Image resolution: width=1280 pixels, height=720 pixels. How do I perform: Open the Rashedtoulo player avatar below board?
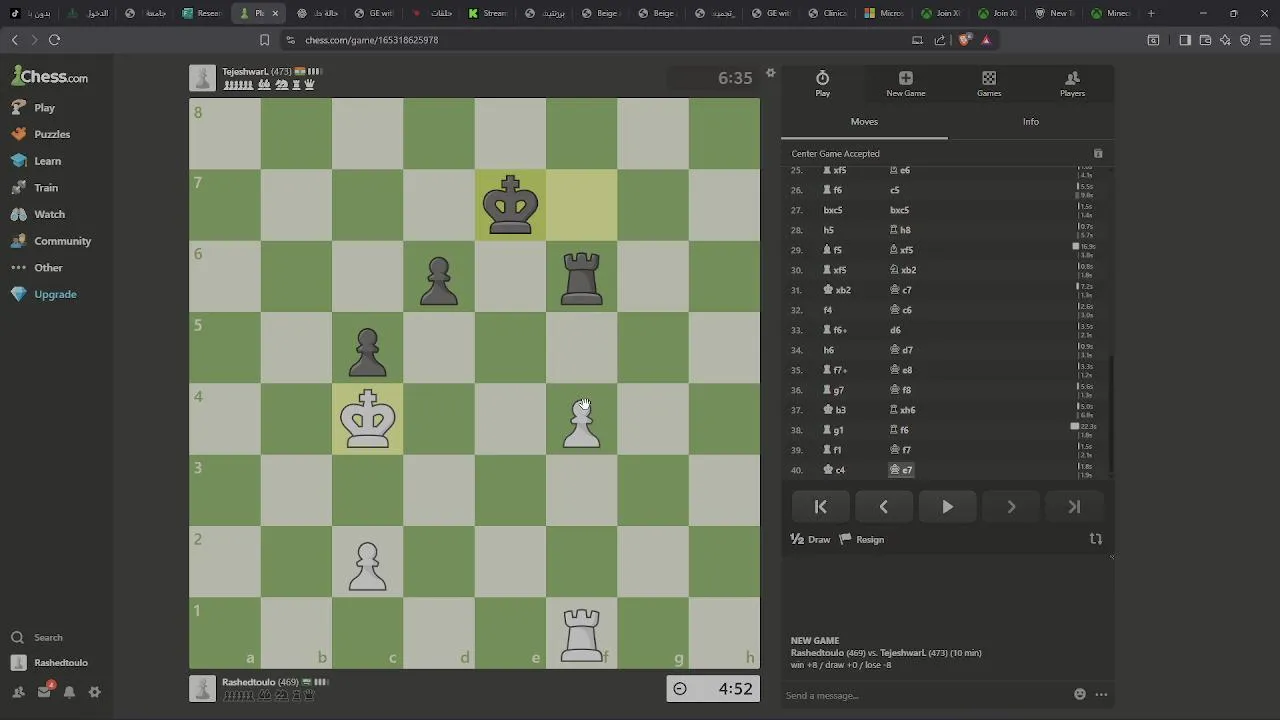tap(202, 688)
